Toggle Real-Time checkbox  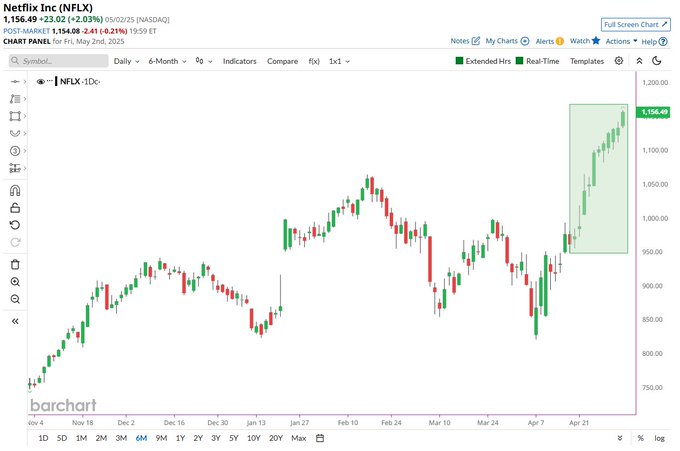519,61
